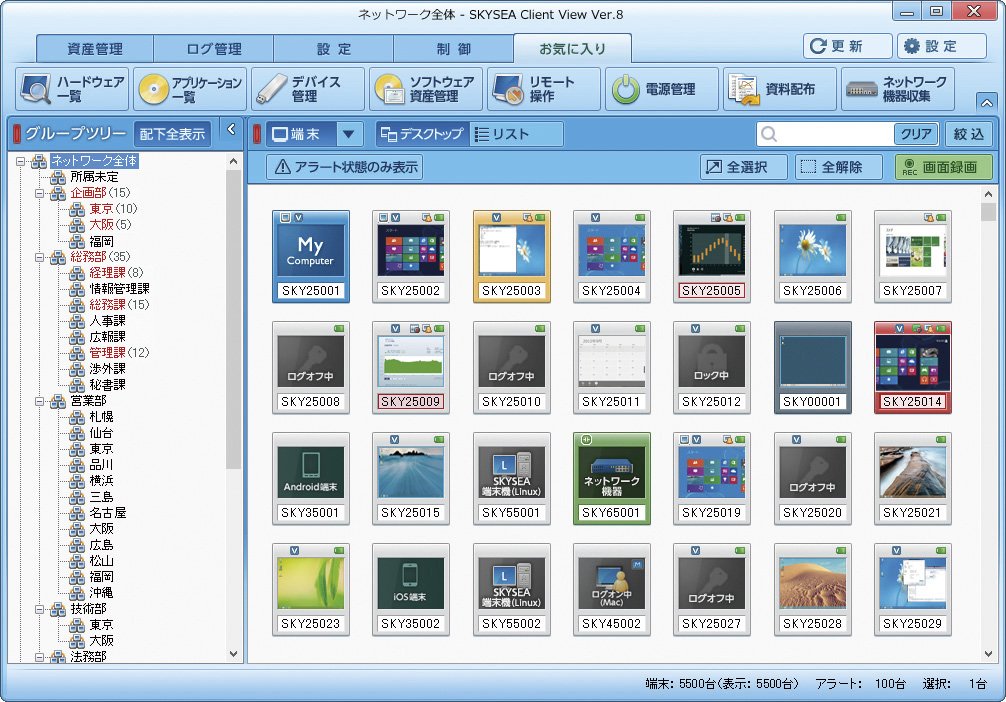Viewport: 1006px width, 702px height.
Task: Click the ネットワーク全体 root node icon
Action: point(39,160)
